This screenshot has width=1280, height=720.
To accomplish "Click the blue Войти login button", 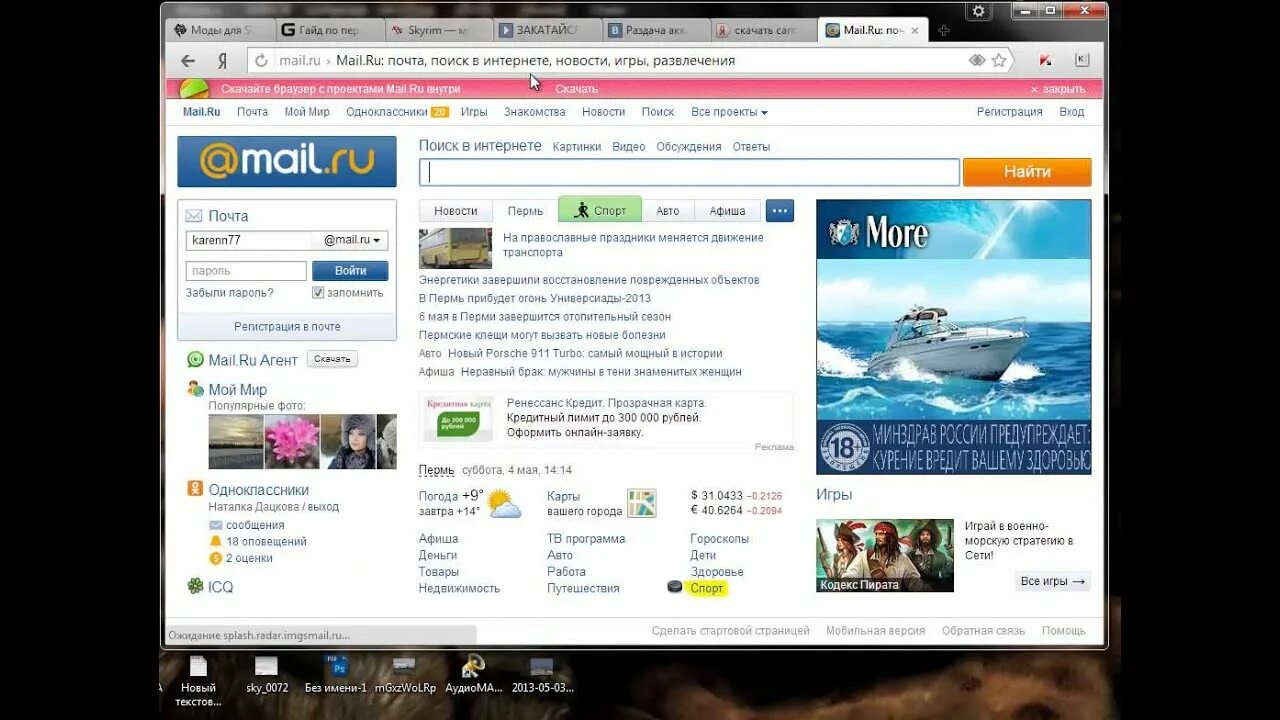I will [x=350, y=271].
